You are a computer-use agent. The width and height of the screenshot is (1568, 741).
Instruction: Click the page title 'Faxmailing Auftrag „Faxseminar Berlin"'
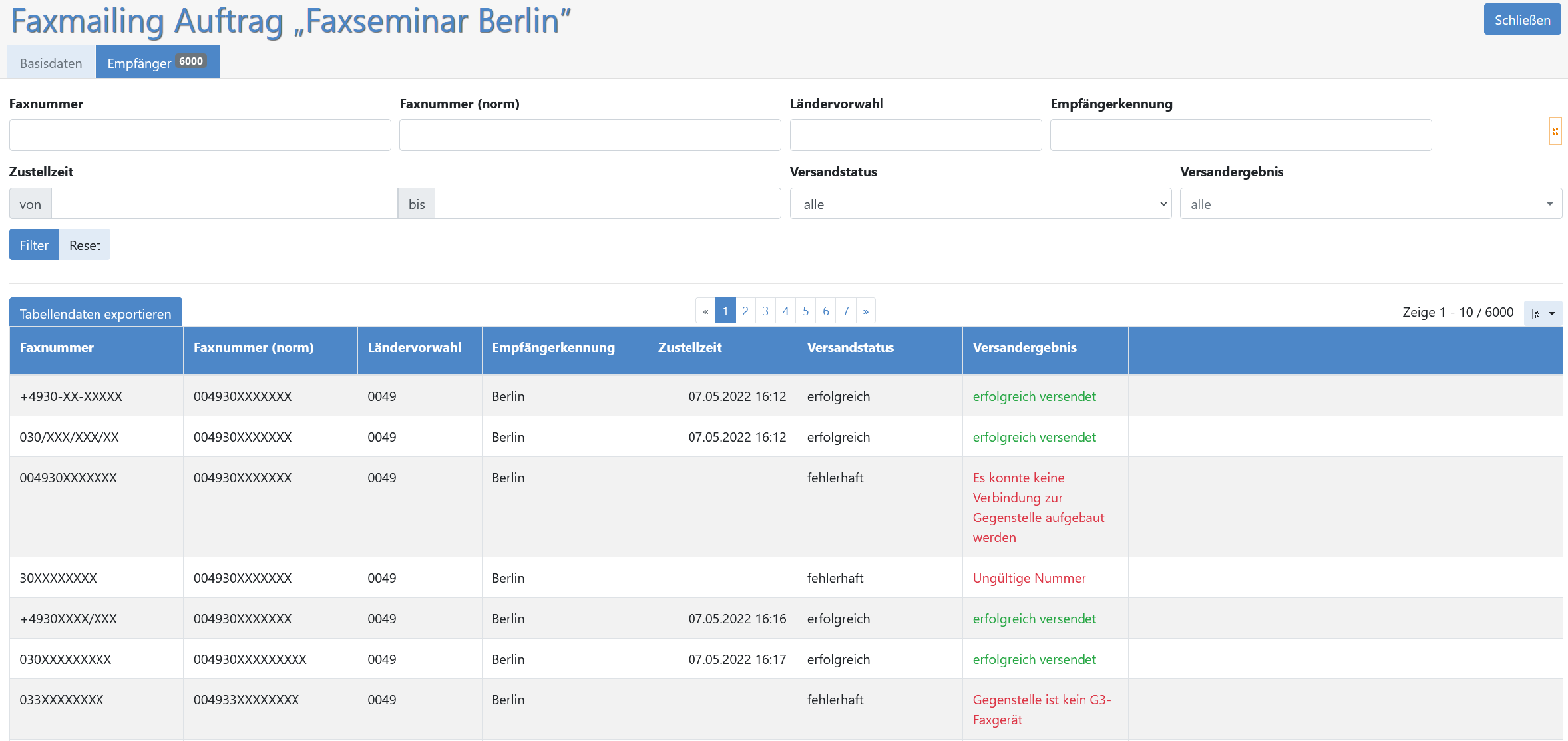(x=291, y=21)
